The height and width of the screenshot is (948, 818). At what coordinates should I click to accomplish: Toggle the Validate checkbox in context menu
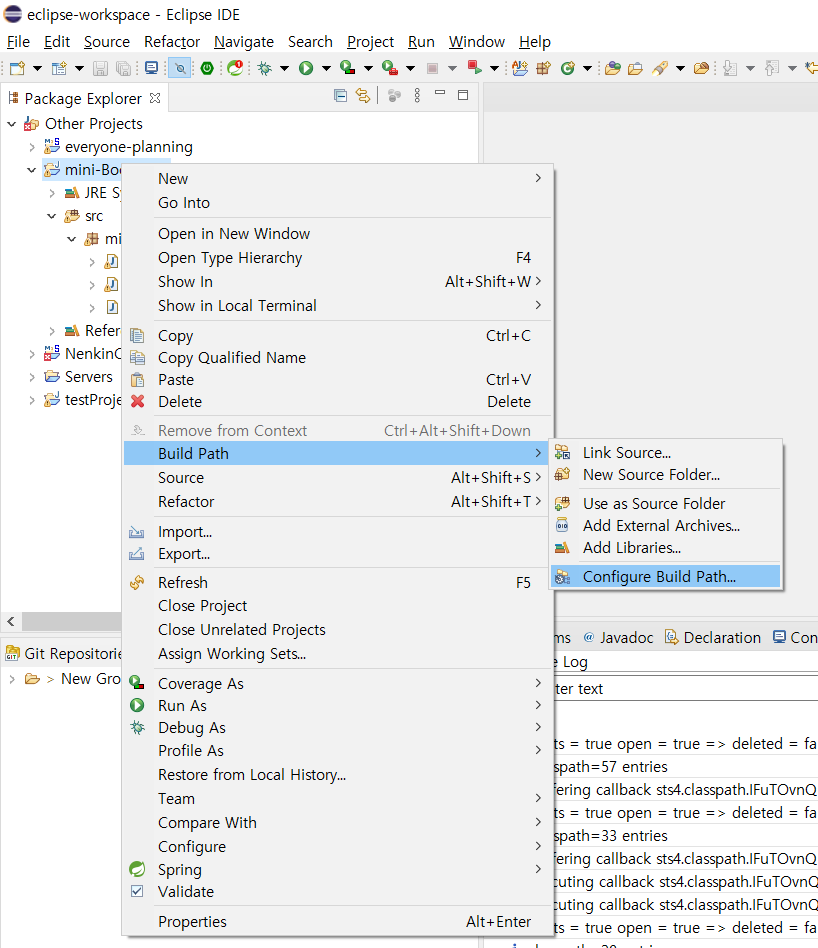[137, 891]
